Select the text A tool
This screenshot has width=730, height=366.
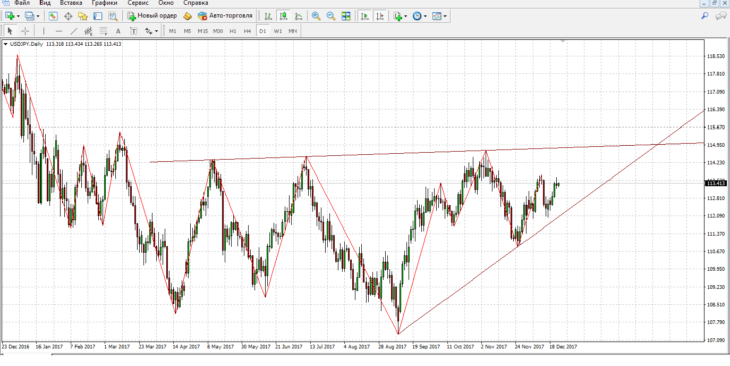[118, 31]
